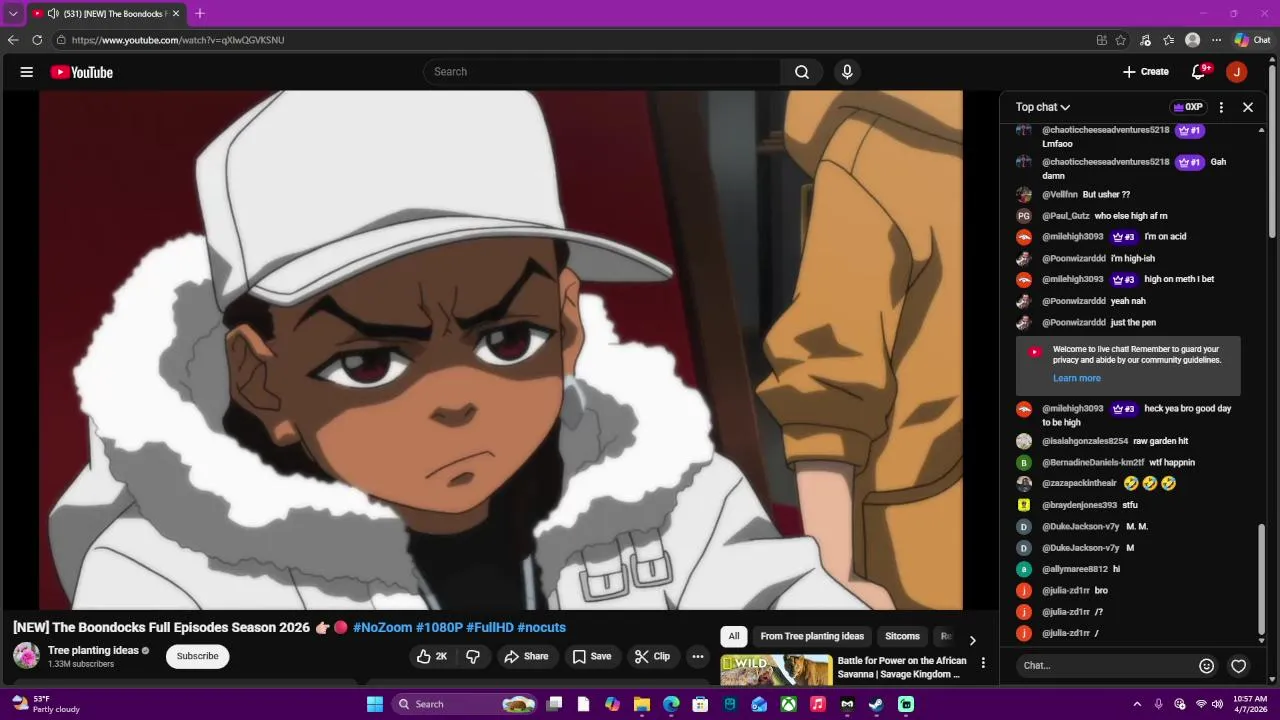Click @allymaree8812 username in chat
Image resolution: width=1280 pixels, height=720 pixels.
[x=1075, y=569]
